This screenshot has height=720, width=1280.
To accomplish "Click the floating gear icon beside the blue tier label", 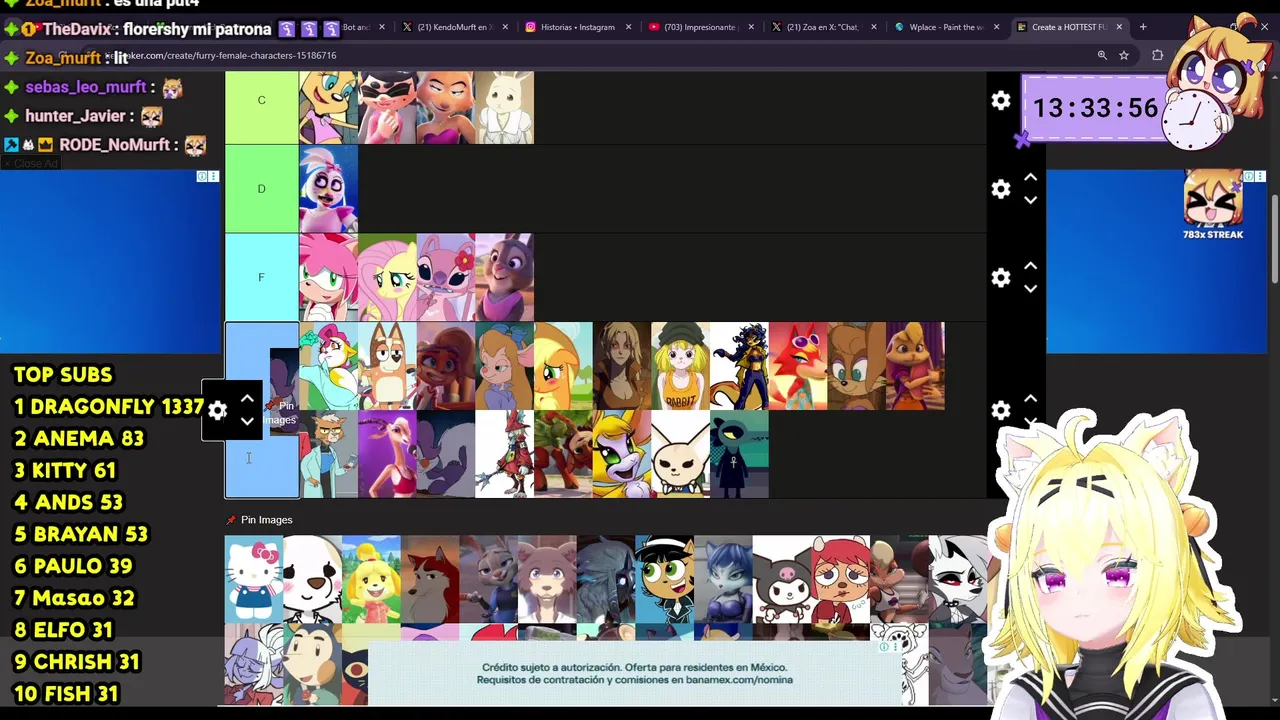I will (217, 410).
